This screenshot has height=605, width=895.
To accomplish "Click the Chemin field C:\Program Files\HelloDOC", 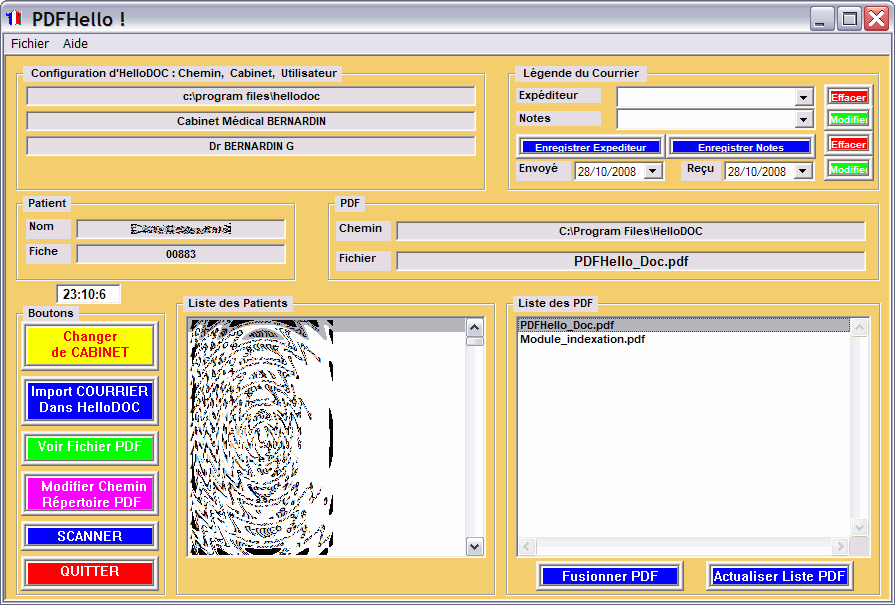I will pyautogui.click(x=631, y=231).
